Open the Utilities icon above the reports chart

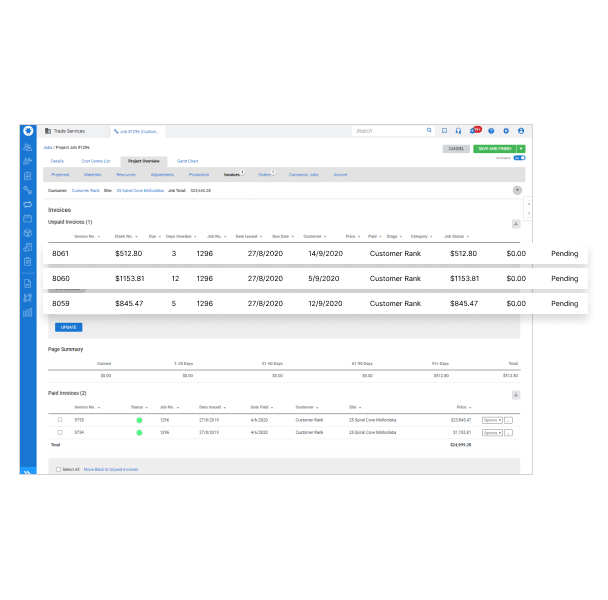point(28,298)
